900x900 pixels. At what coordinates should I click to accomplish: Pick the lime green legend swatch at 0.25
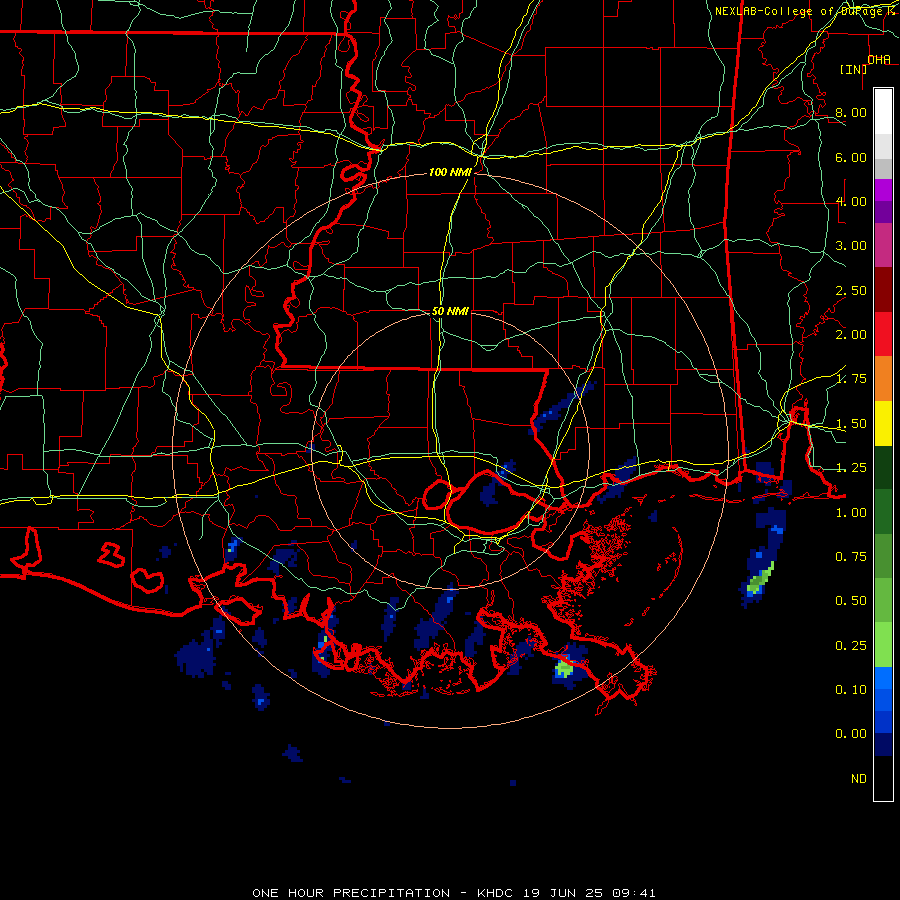point(883,645)
